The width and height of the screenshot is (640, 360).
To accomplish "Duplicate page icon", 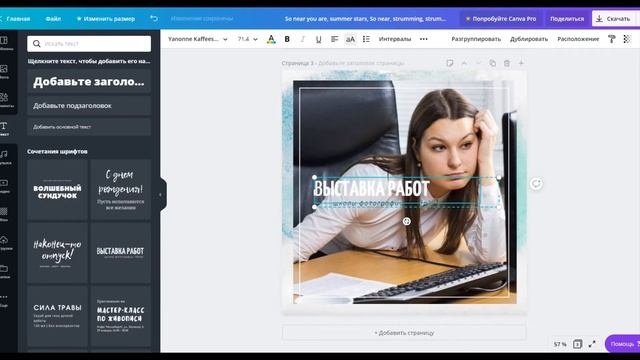I will (493, 63).
